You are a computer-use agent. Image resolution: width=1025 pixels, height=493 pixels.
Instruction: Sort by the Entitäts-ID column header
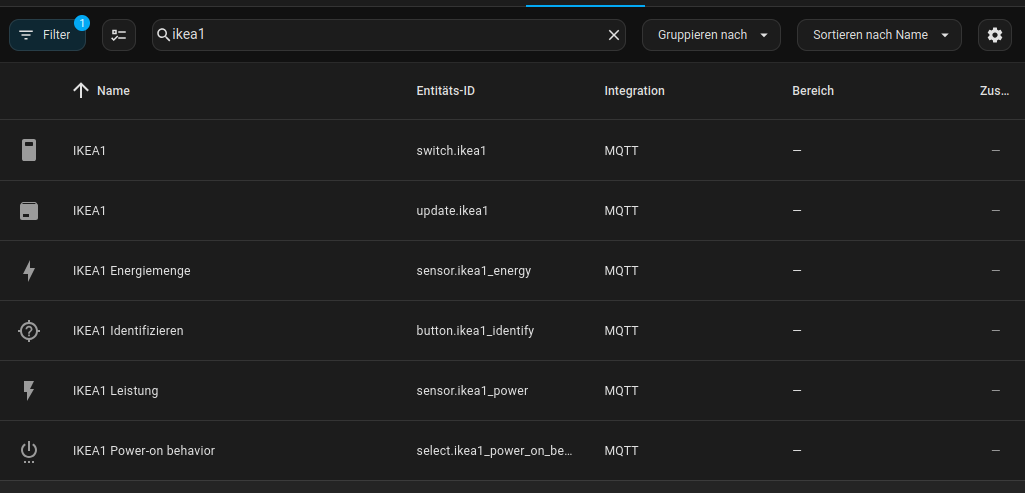pyautogui.click(x=445, y=91)
